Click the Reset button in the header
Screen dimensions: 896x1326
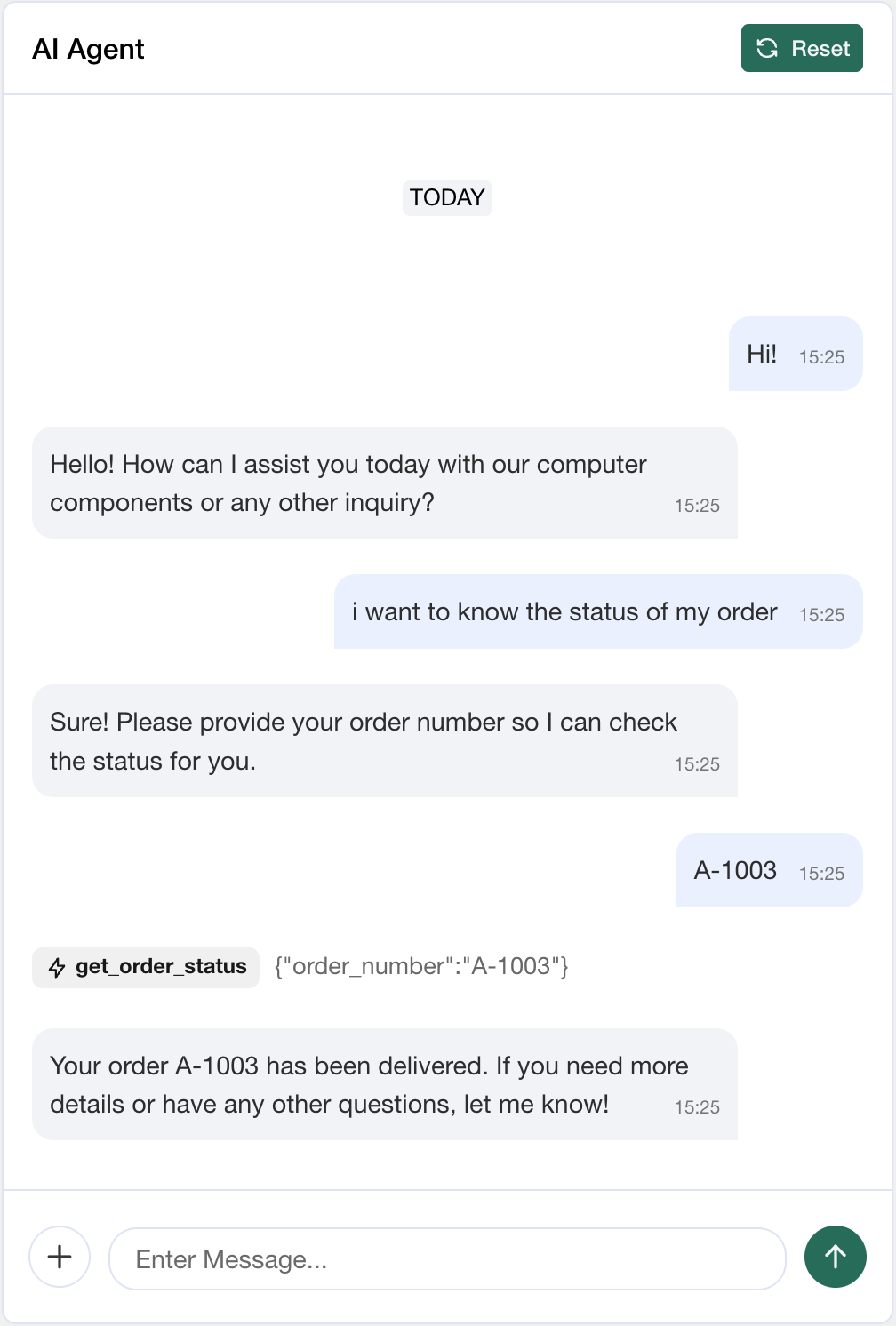pos(801,48)
